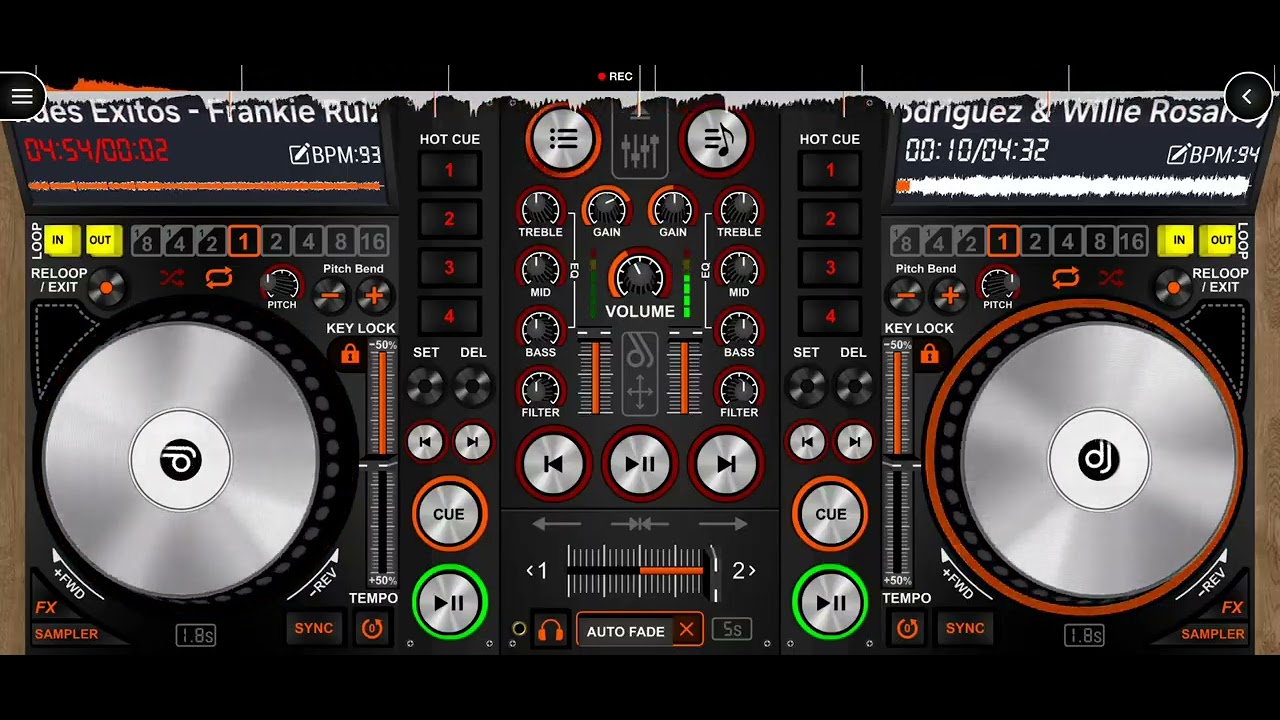Click left deck DEL hot cue knob
Screen dimensions: 1280x720
472,385
